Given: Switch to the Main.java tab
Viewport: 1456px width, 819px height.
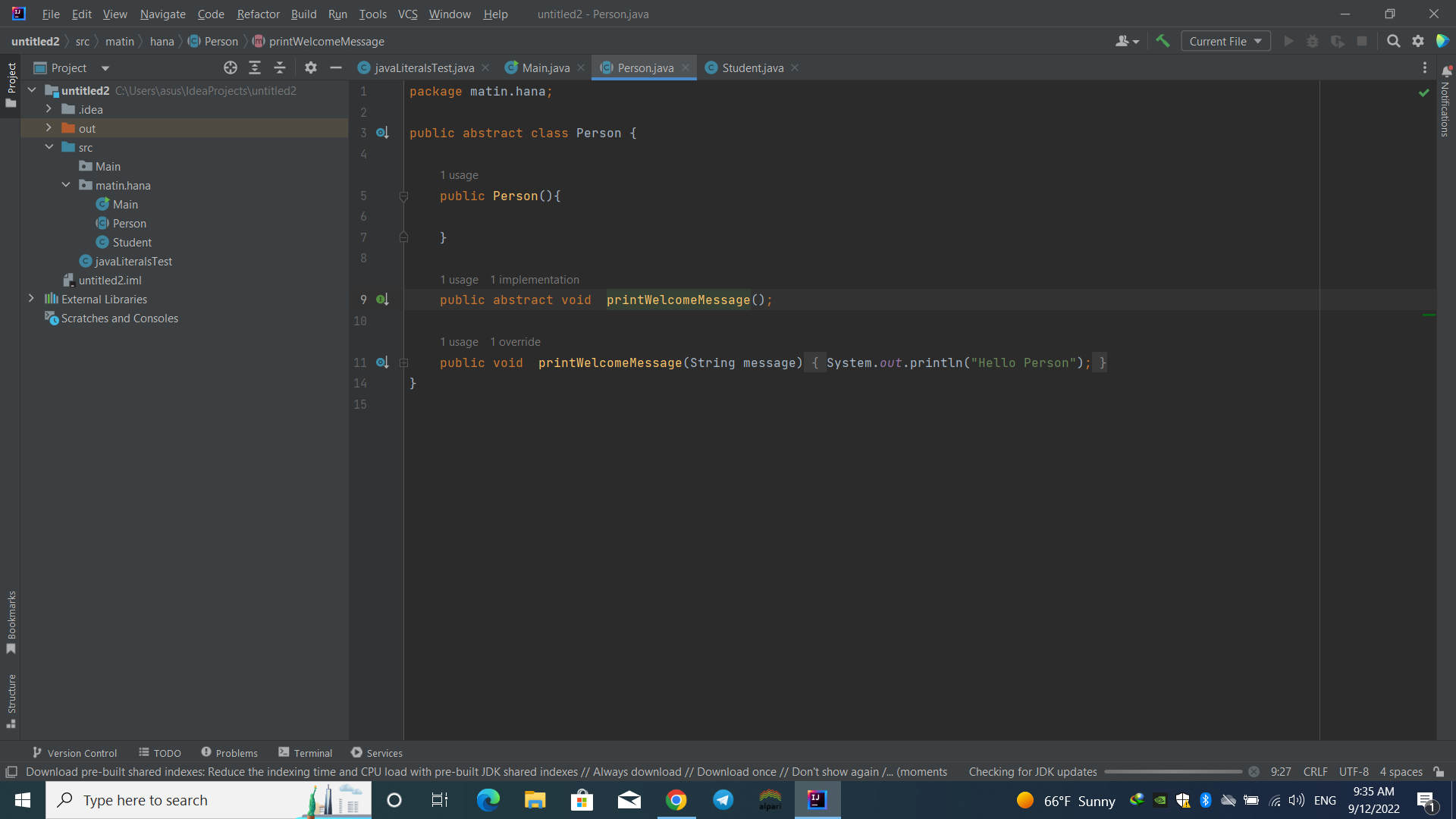Looking at the screenshot, I should pos(545,67).
